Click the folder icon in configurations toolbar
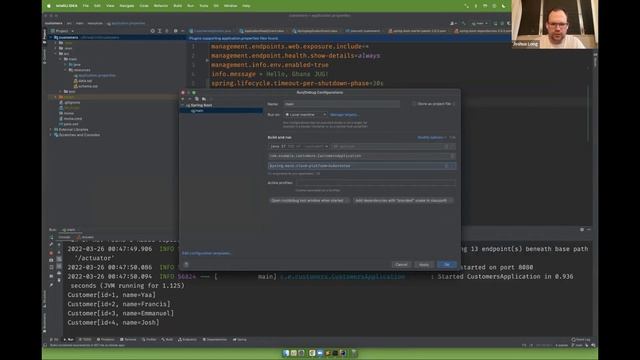The width and height of the screenshot is (640, 360). tap(204, 99)
